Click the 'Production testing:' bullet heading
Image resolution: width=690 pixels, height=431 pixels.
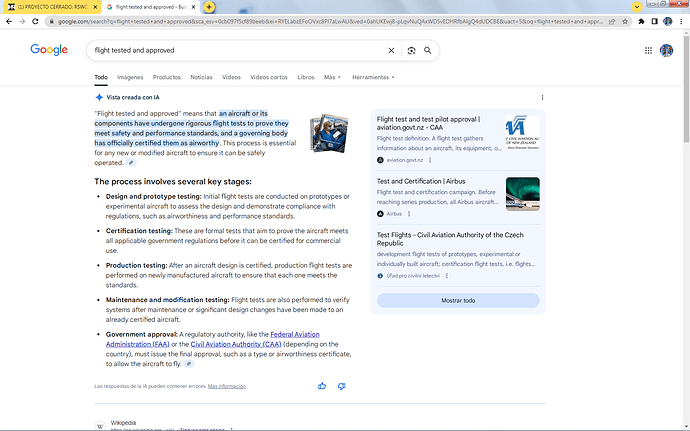coord(136,265)
